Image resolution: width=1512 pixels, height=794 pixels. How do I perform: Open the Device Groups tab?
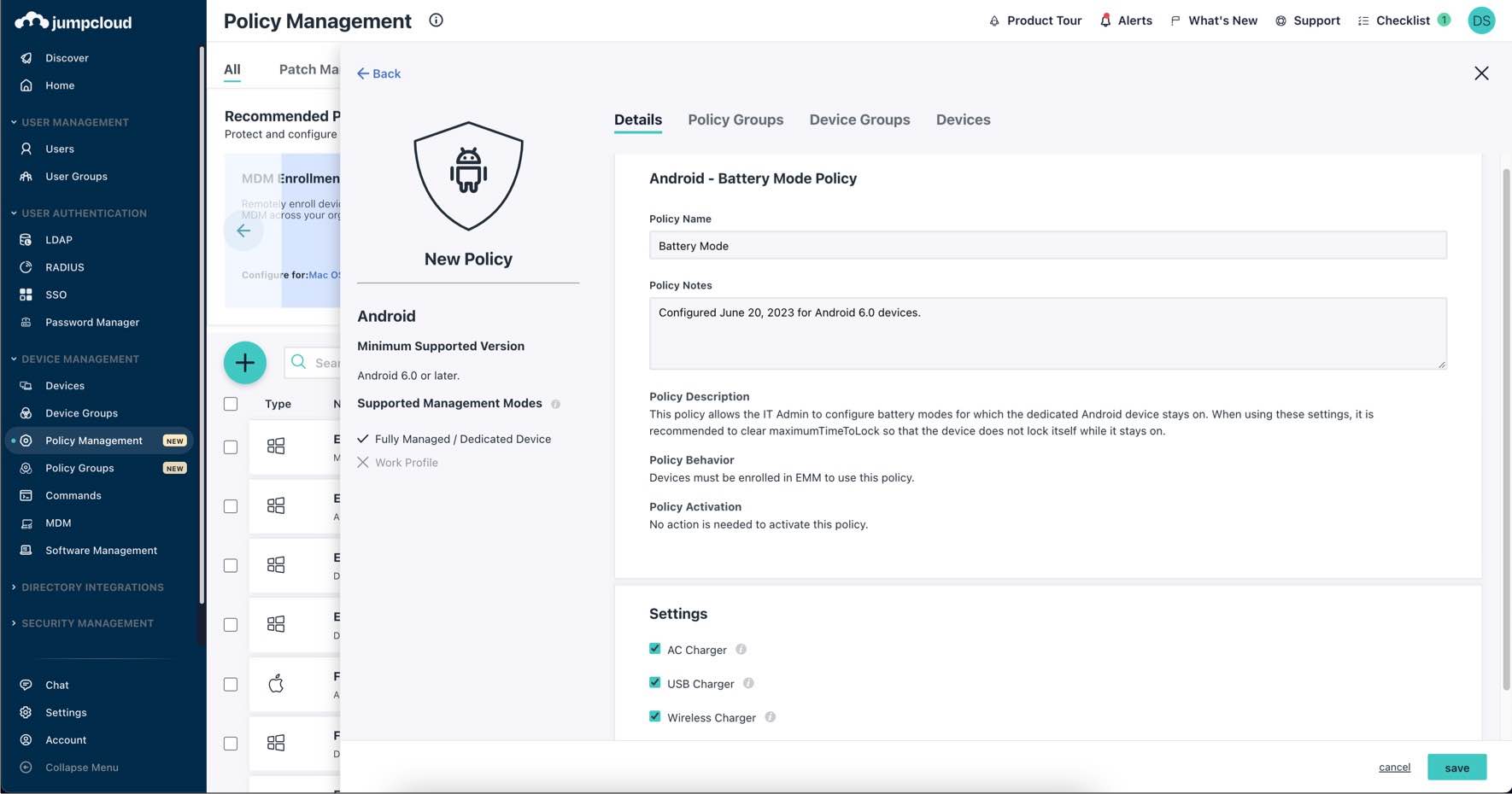coord(859,120)
